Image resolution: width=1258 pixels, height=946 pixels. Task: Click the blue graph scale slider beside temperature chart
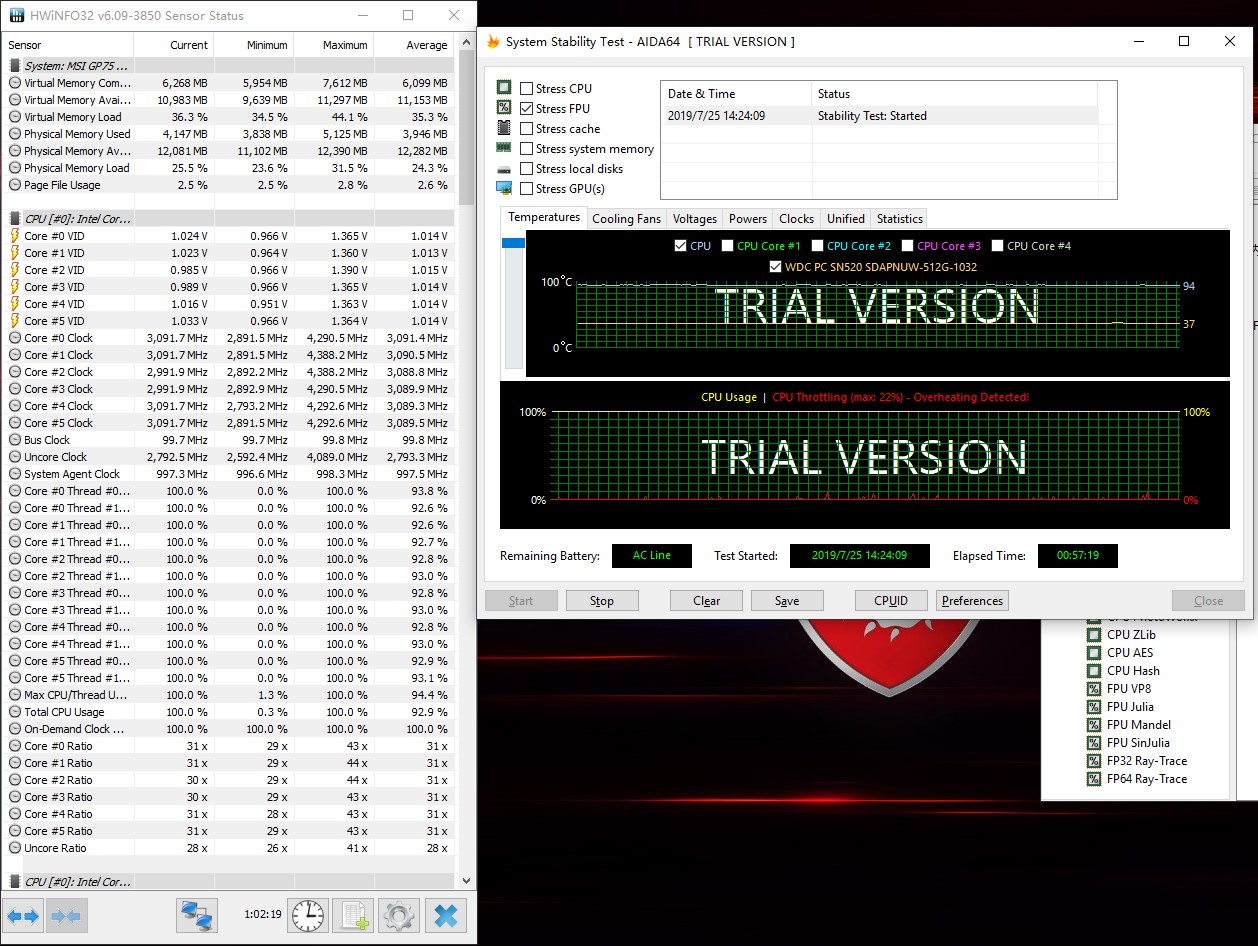click(513, 243)
